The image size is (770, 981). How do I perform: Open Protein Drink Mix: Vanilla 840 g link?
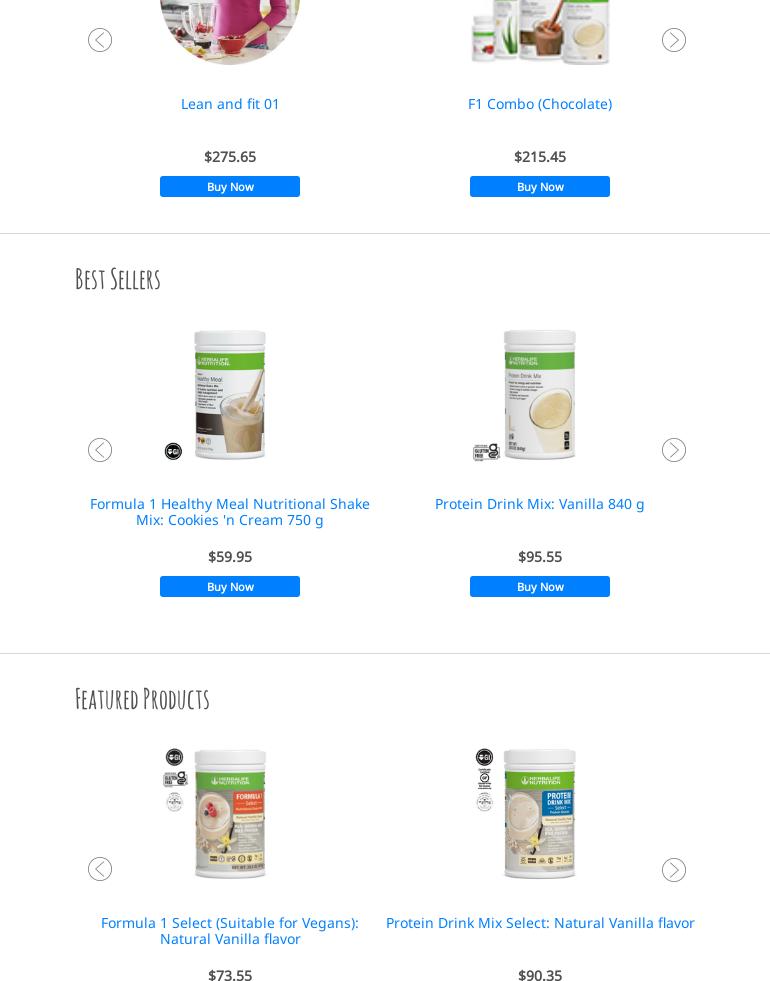coord(540,504)
